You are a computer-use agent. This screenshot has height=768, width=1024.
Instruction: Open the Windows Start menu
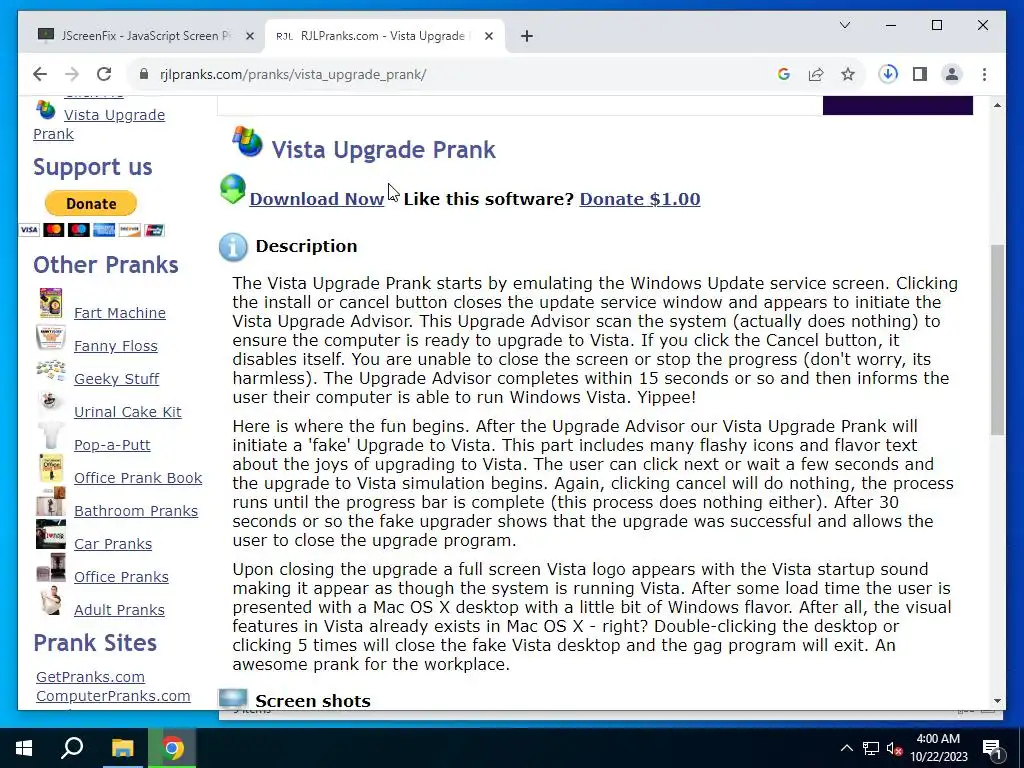coord(24,748)
